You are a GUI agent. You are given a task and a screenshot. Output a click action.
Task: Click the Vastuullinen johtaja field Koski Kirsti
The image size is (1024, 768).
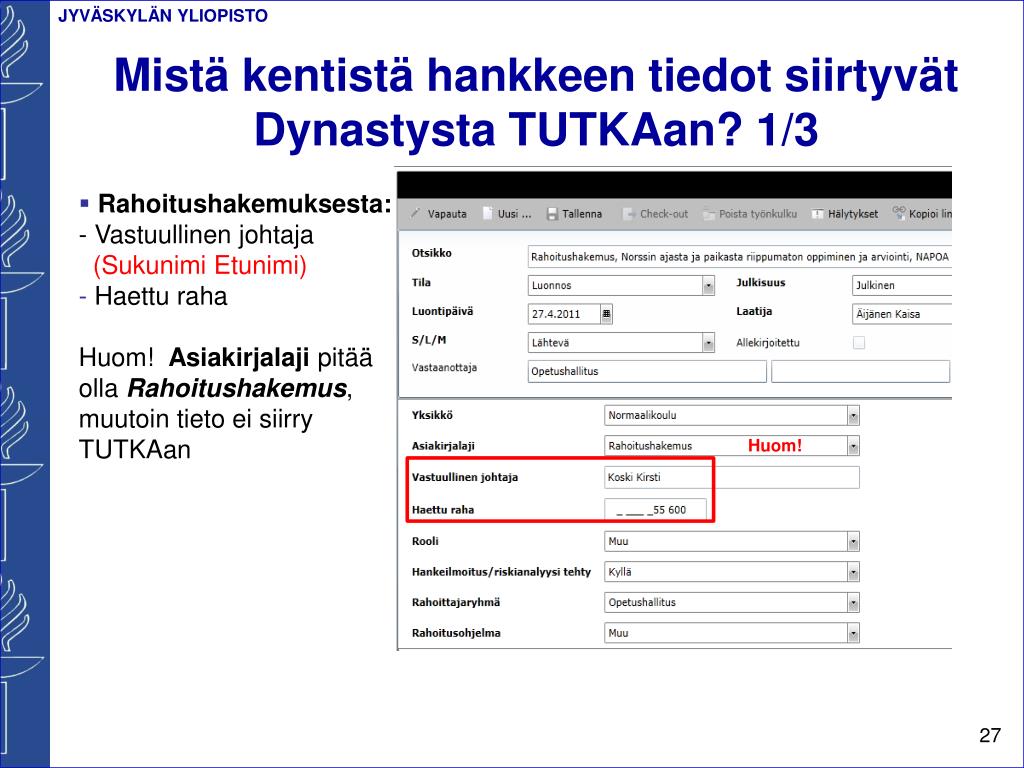[x=731, y=477]
